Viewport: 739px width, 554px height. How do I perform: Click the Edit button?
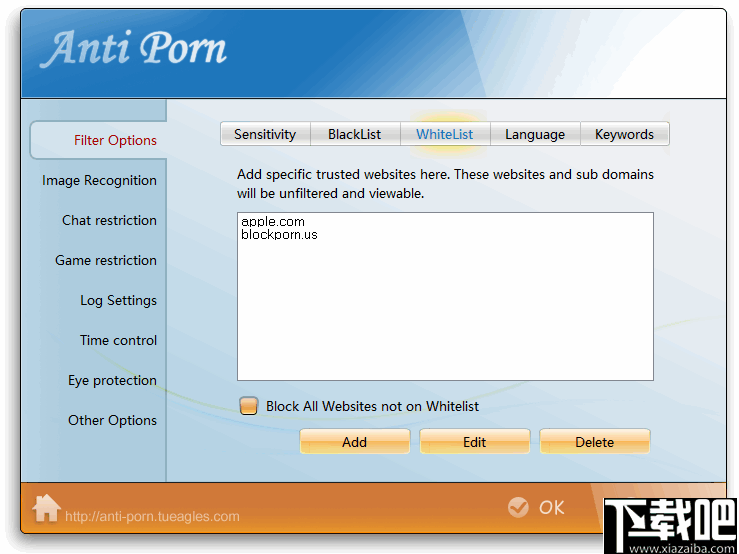point(475,442)
